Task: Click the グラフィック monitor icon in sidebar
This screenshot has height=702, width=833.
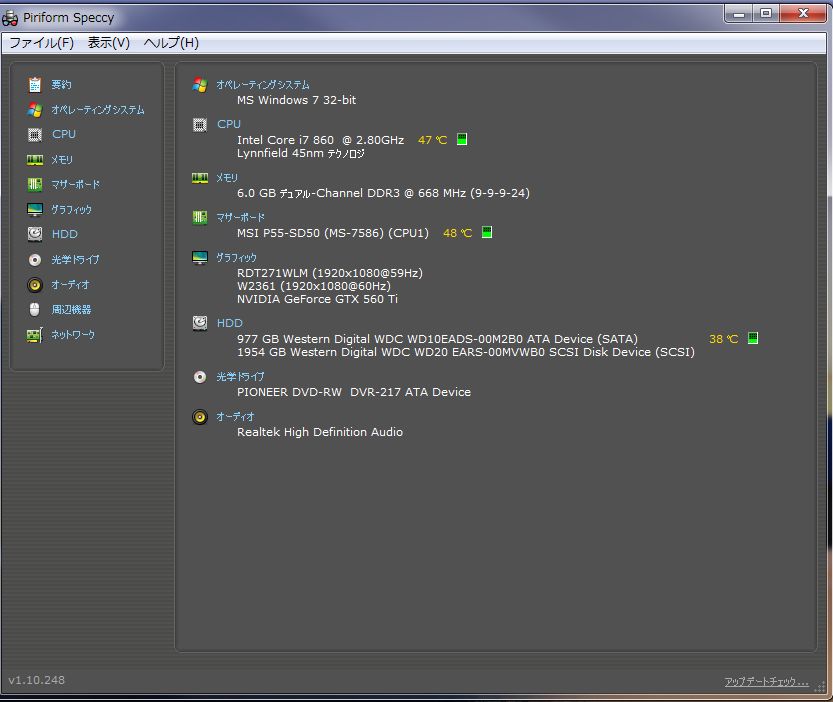Action: (35, 209)
